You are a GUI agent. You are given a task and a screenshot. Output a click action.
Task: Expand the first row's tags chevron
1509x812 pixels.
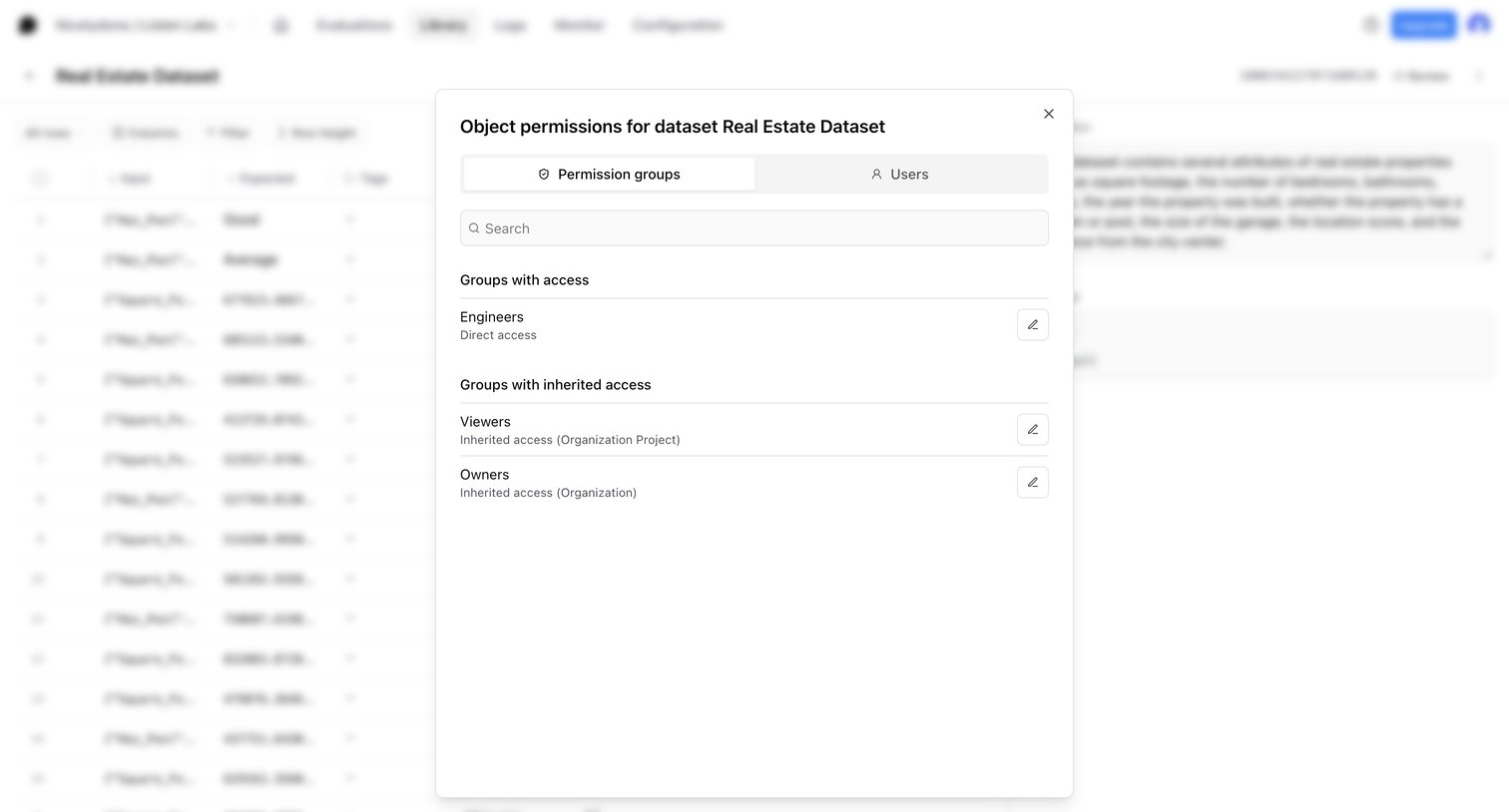pos(350,219)
